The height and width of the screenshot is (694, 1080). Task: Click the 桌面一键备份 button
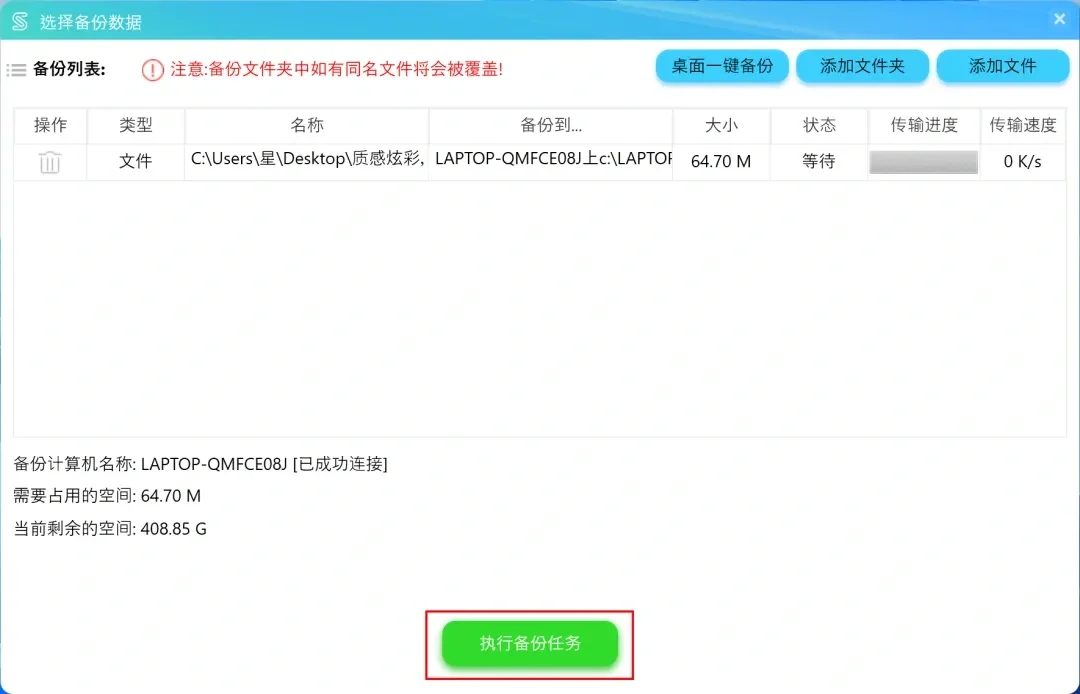[x=722, y=66]
